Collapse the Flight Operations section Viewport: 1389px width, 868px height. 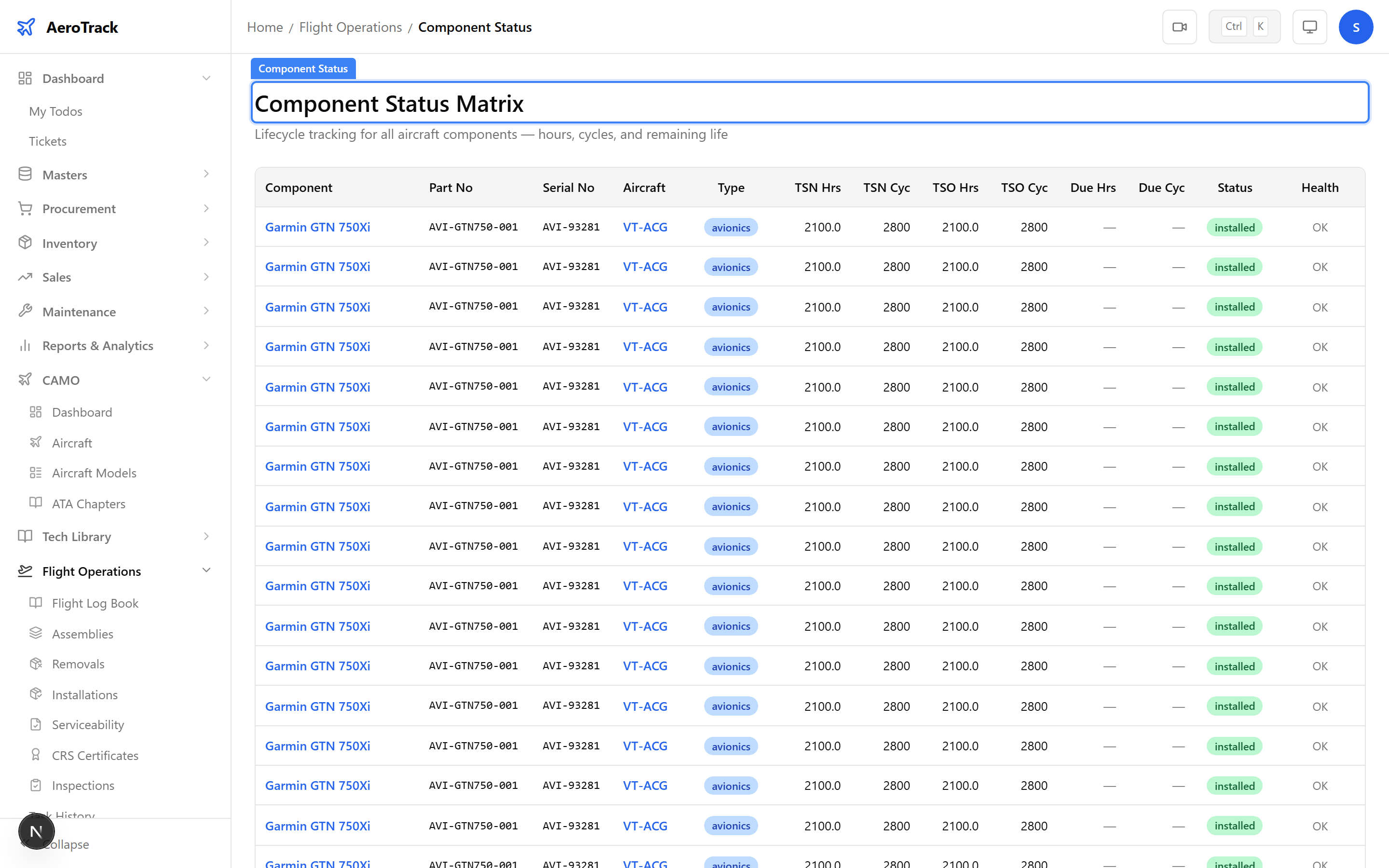pyautogui.click(x=206, y=570)
